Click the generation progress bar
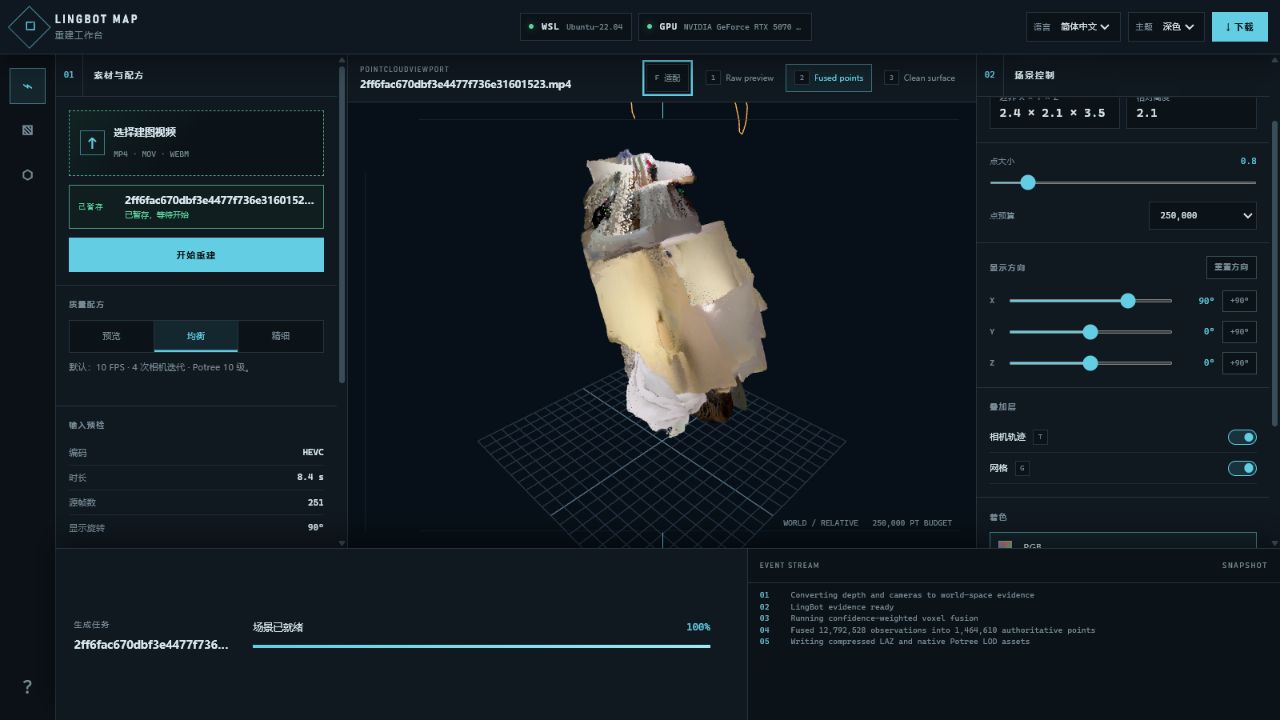This screenshot has height=720, width=1280. [x=481, y=646]
